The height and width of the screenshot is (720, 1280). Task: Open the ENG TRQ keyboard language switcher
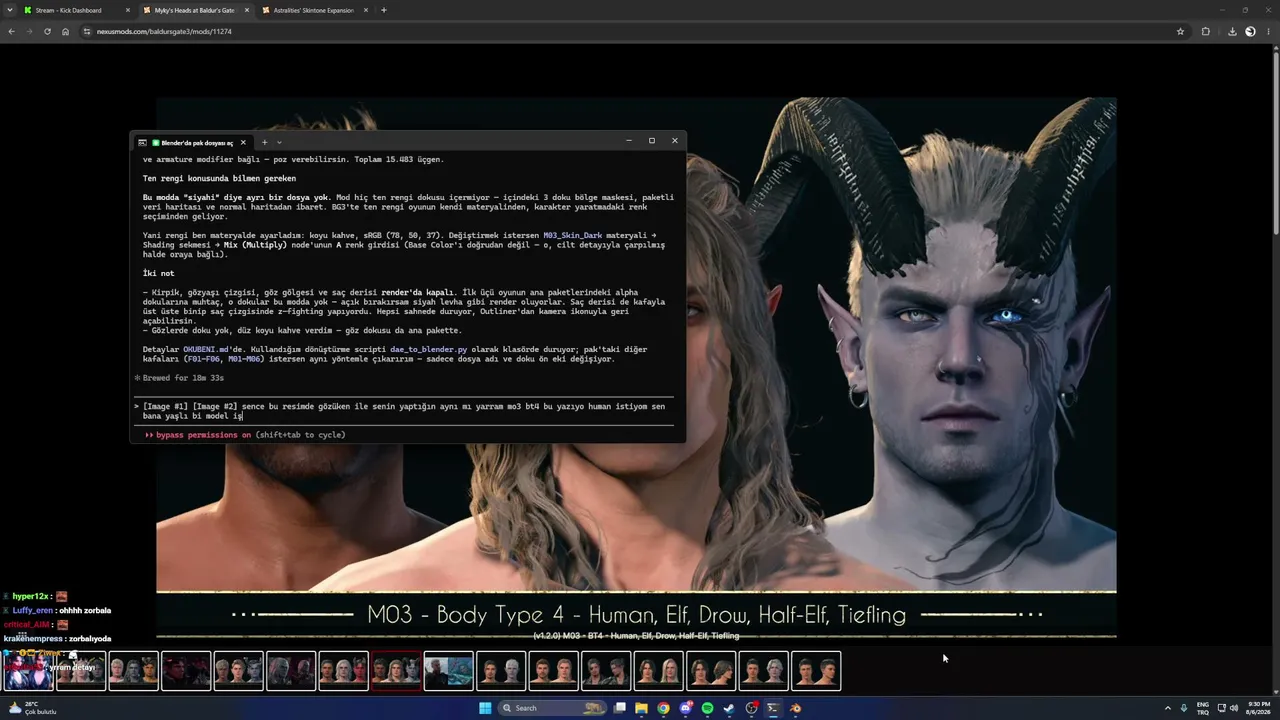(1202, 708)
